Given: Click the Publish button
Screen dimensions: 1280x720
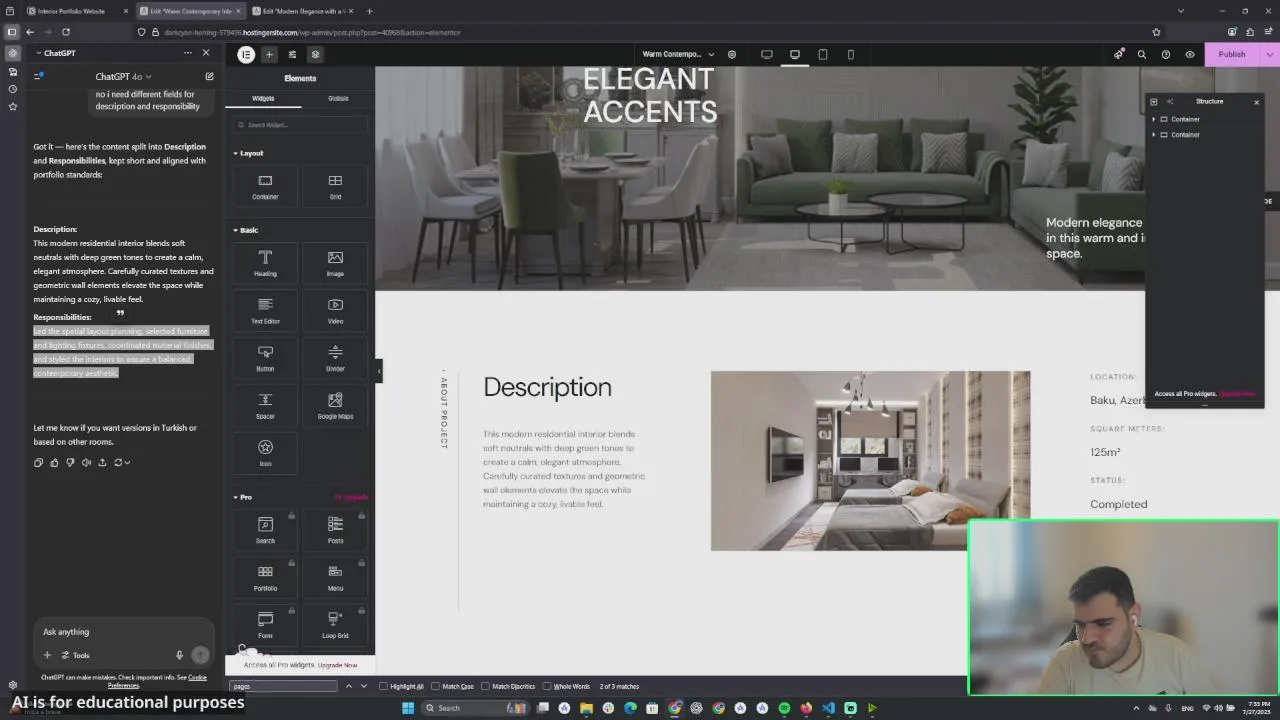Looking at the screenshot, I should tap(1232, 54).
